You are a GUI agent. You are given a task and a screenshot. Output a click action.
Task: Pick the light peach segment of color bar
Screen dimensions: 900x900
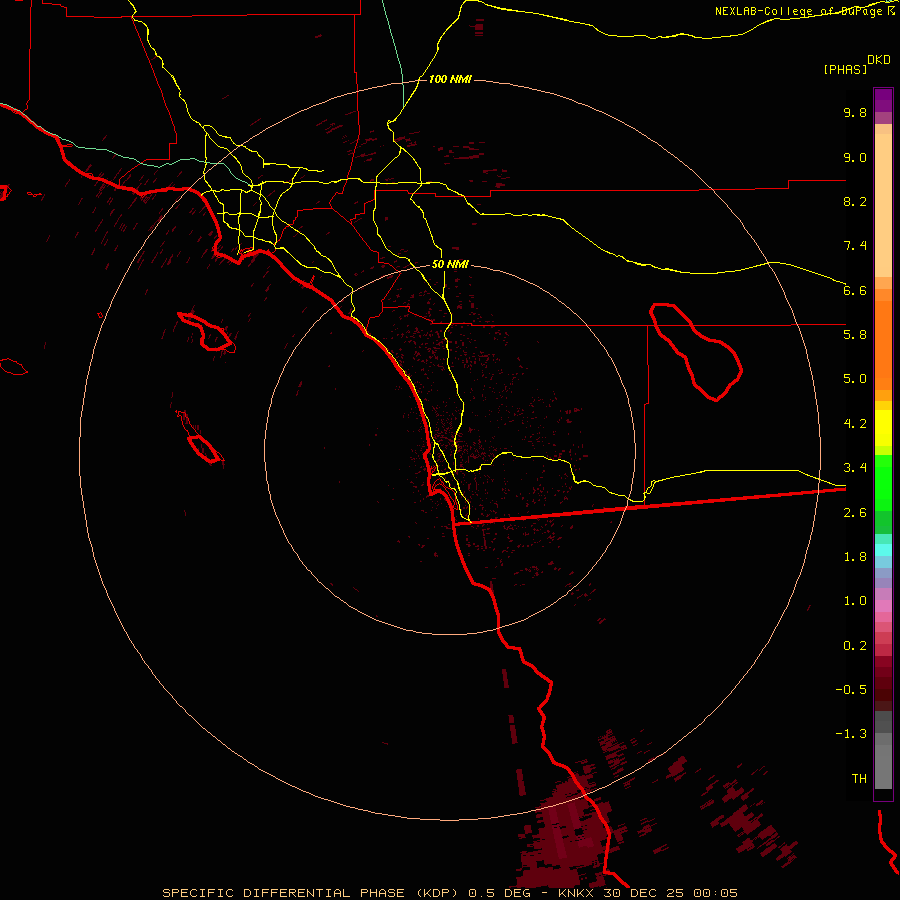(x=883, y=205)
